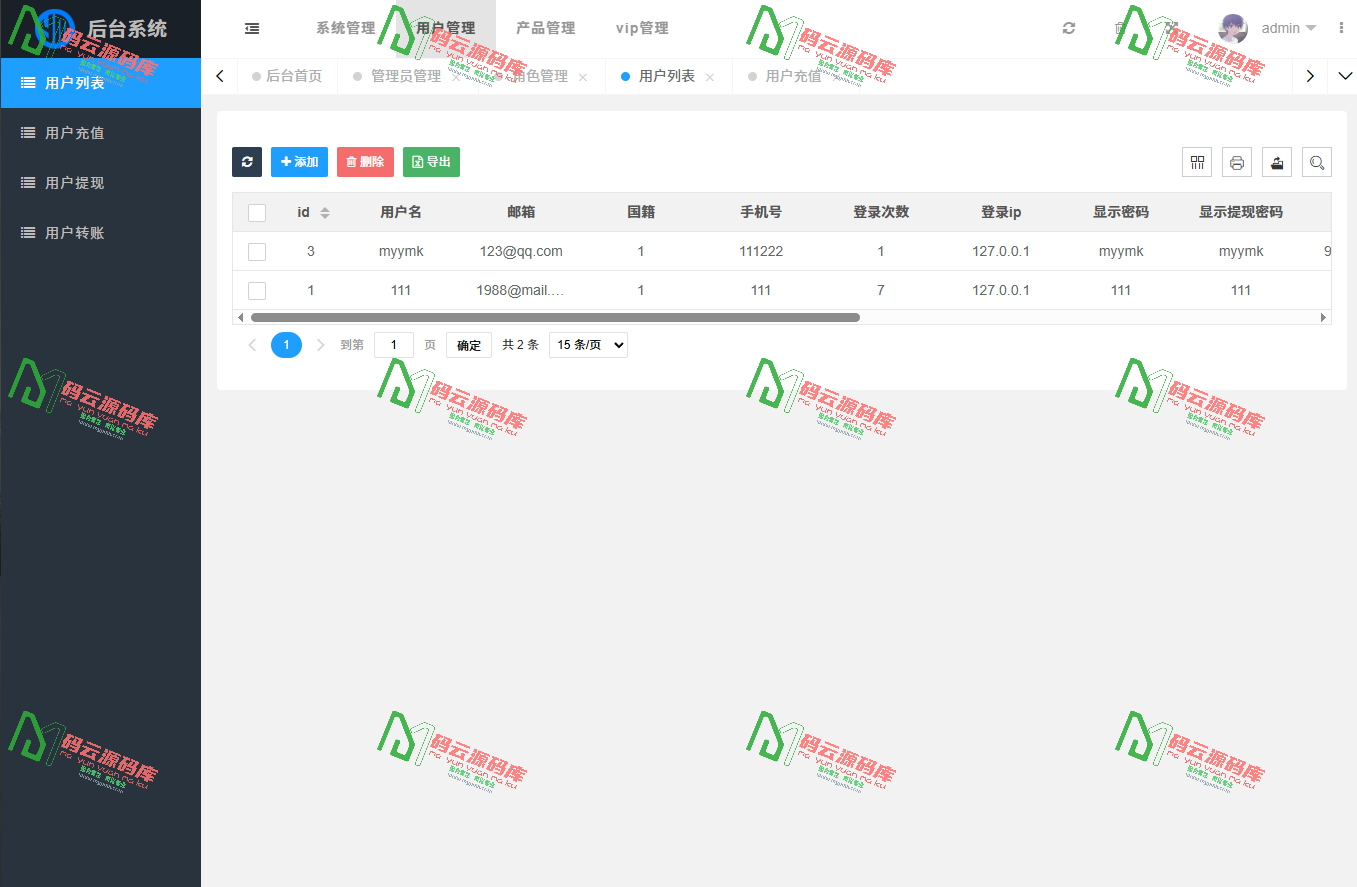This screenshot has height=887, width=1357.
Task: Open the 15 条/页 page size dropdown
Action: coord(588,344)
